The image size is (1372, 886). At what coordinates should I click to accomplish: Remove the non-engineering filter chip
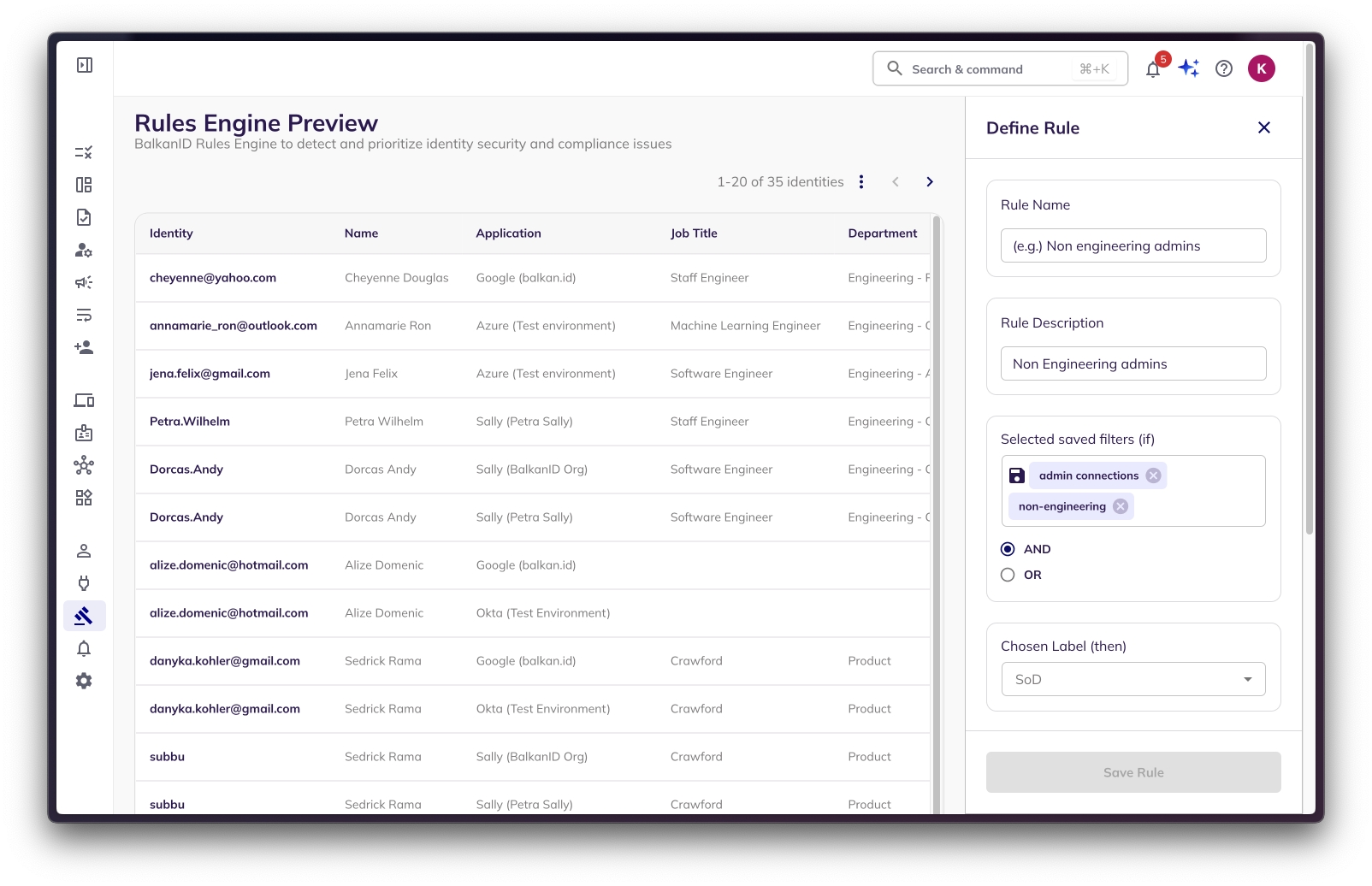(1121, 506)
